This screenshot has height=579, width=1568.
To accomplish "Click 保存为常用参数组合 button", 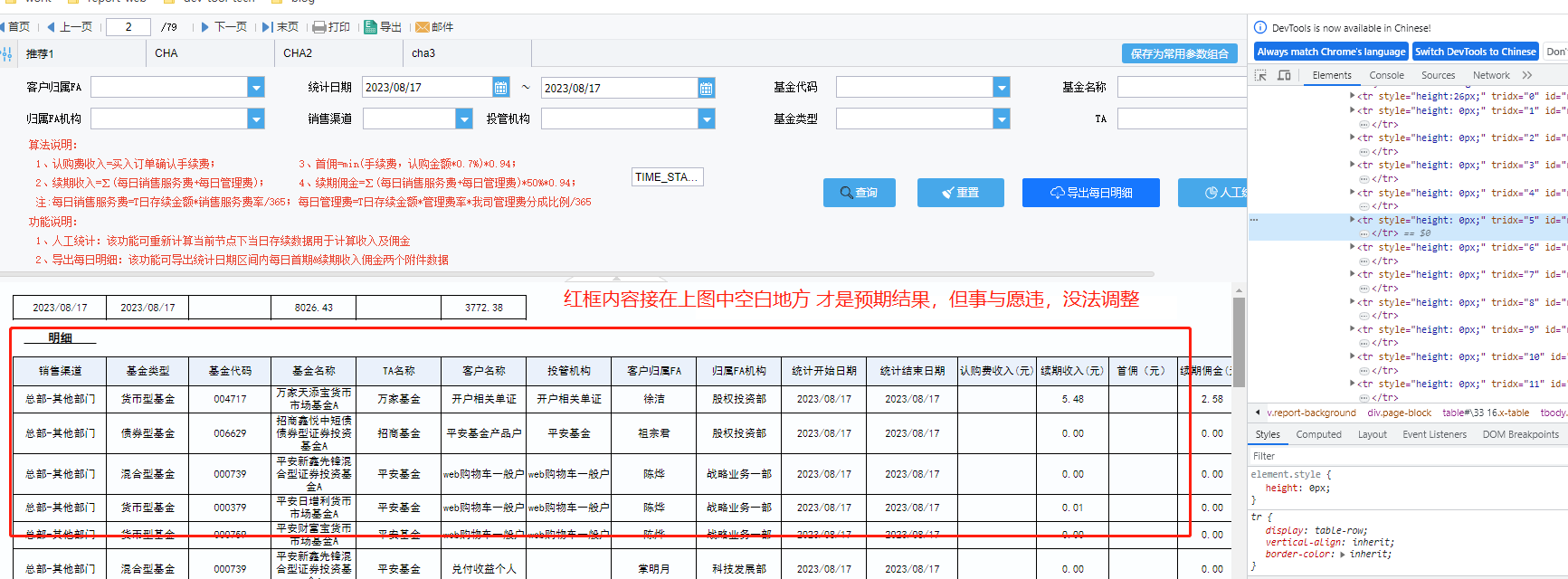I will click(1180, 54).
